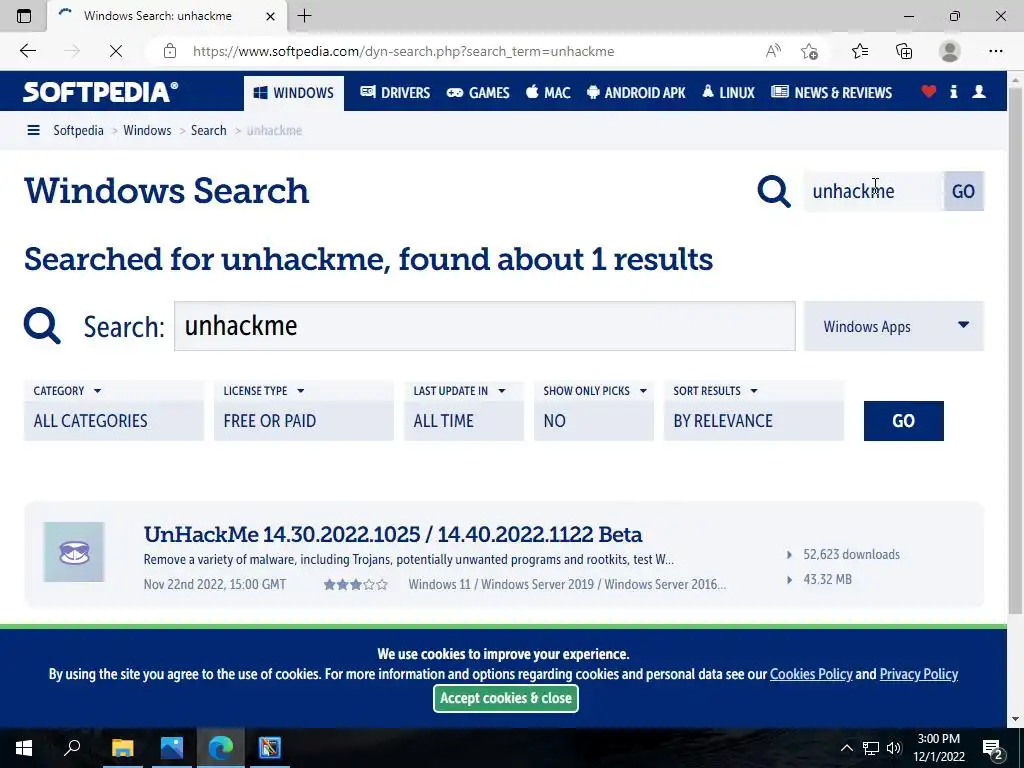Expand the LAST UPDATE IN filter

[460, 391]
